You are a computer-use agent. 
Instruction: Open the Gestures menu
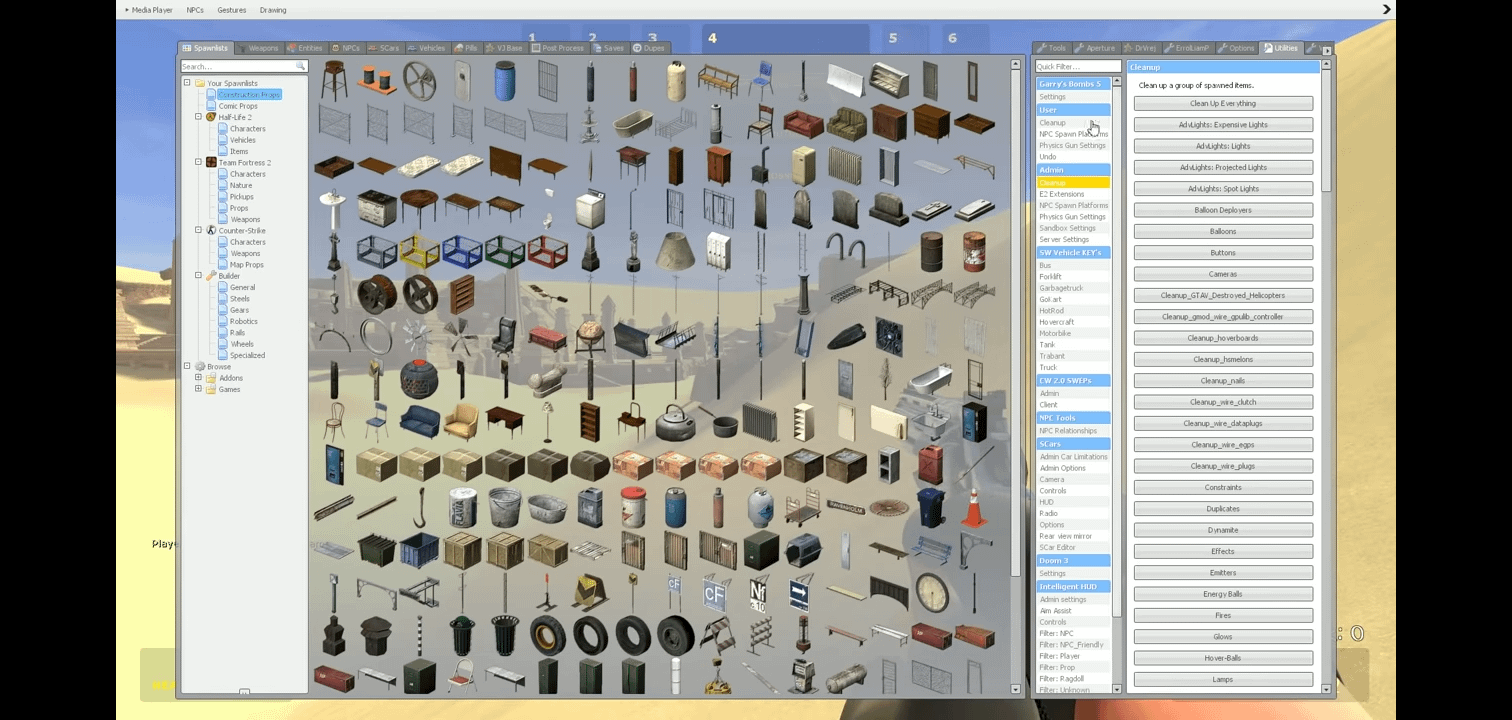pos(232,10)
